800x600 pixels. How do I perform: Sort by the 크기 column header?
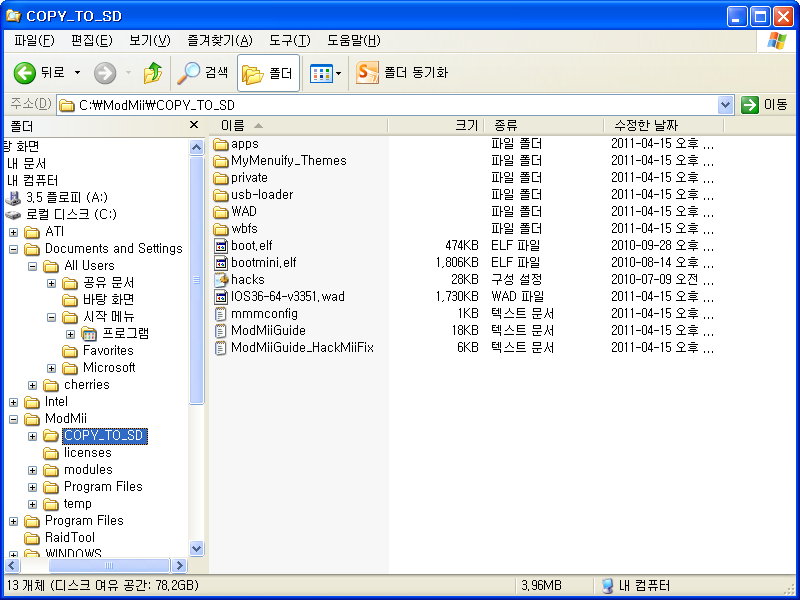(436, 125)
